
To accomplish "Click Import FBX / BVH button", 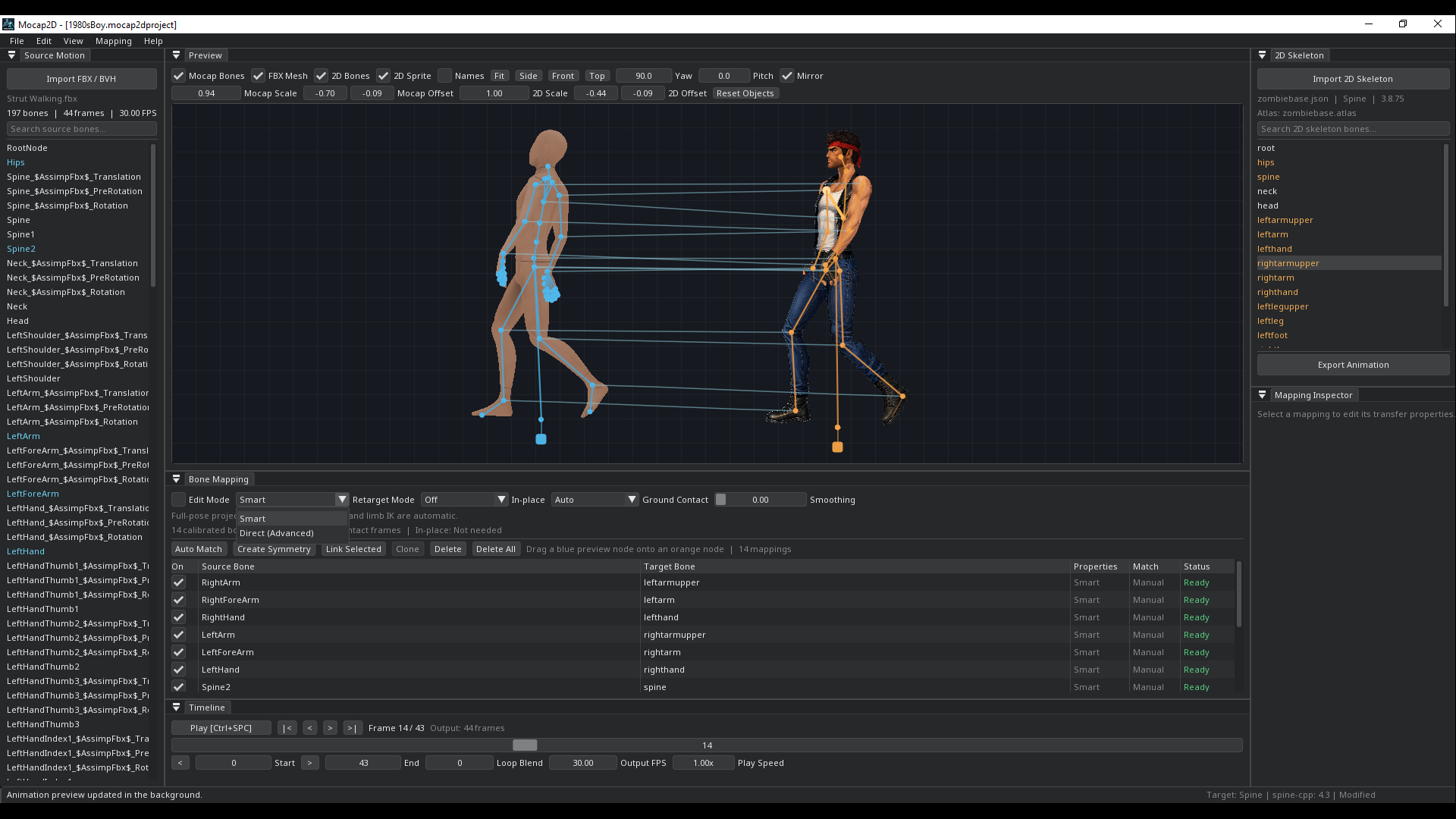I will 81,79.
